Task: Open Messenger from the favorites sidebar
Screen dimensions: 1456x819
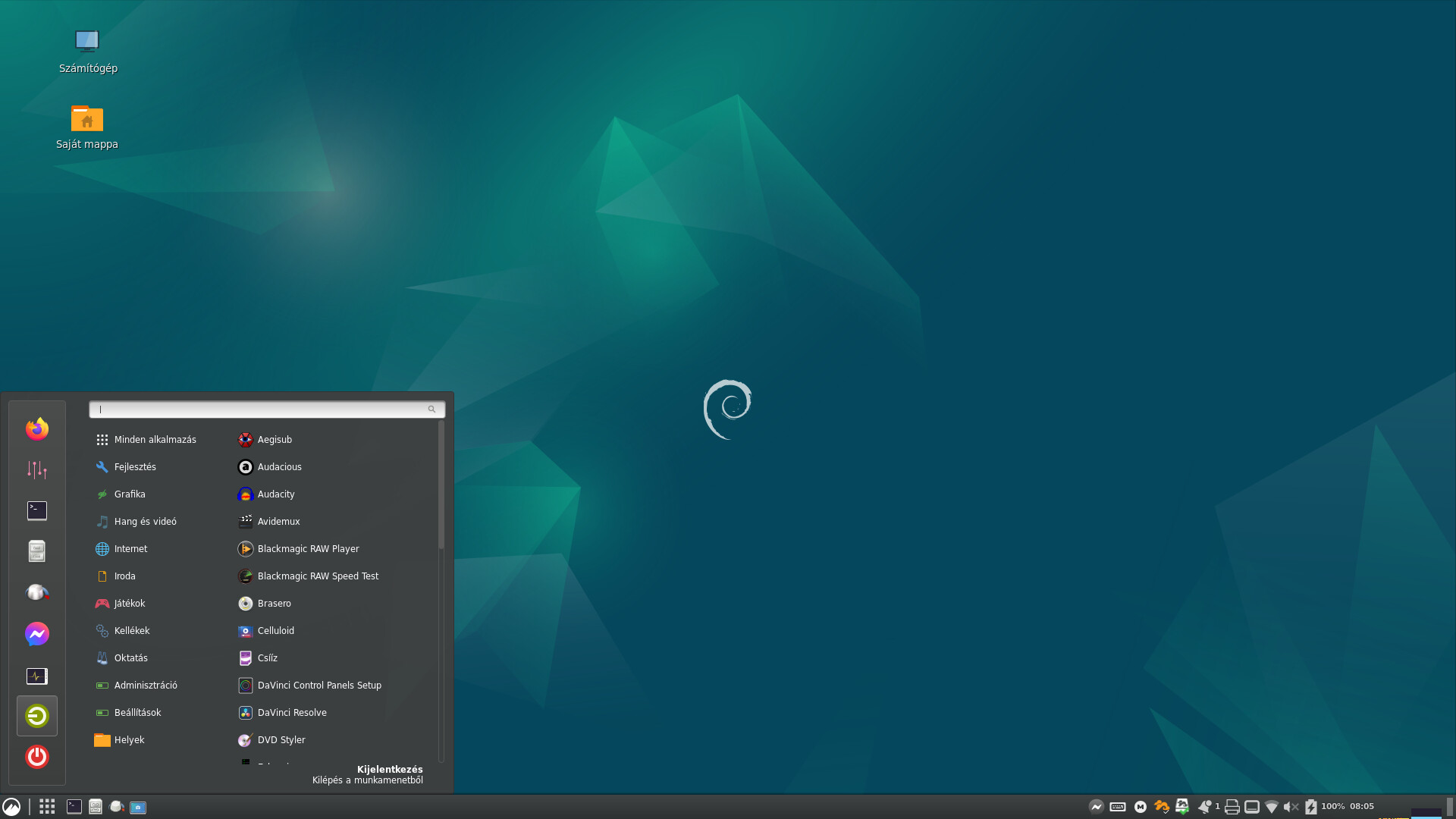Action: click(x=36, y=634)
